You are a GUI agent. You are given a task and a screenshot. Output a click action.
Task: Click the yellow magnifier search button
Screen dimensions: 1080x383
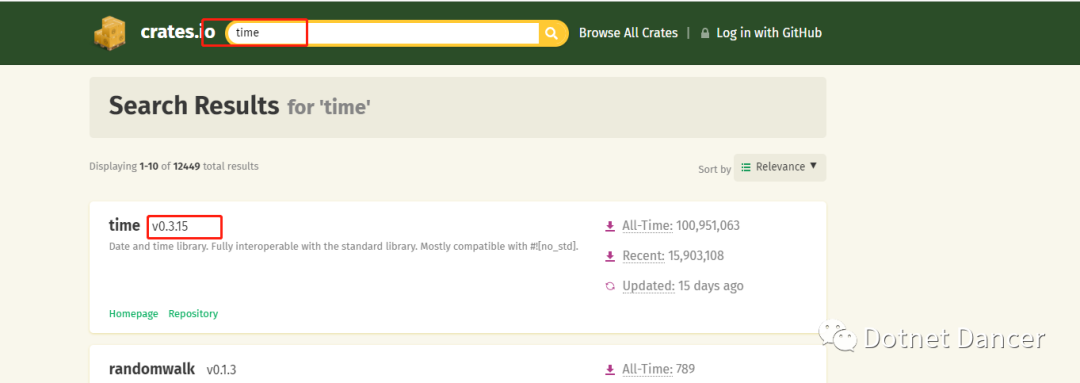pyautogui.click(x=552, y=33)
